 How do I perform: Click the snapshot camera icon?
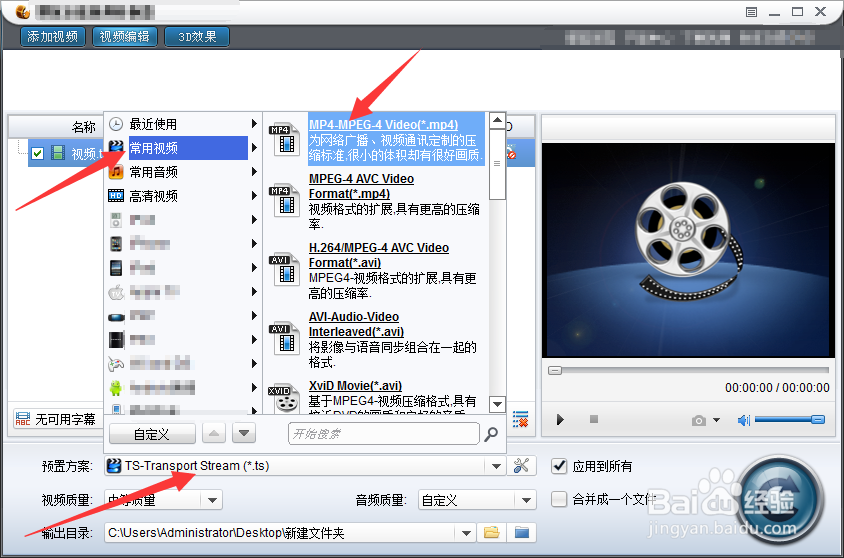click(699, 420)
